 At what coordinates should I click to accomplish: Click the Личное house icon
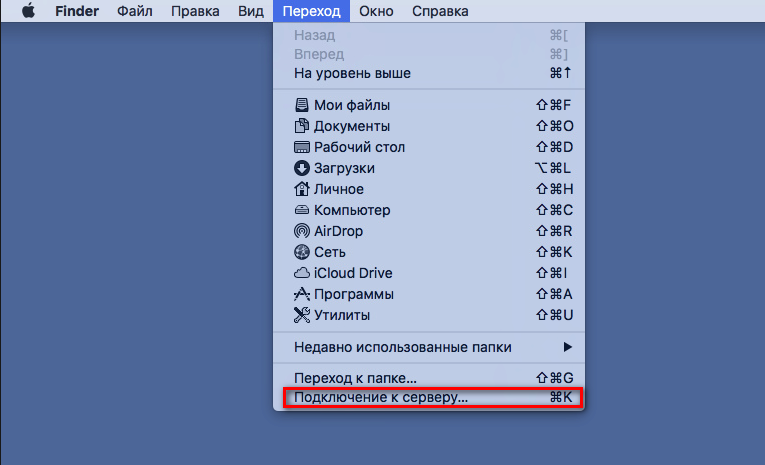302,189
